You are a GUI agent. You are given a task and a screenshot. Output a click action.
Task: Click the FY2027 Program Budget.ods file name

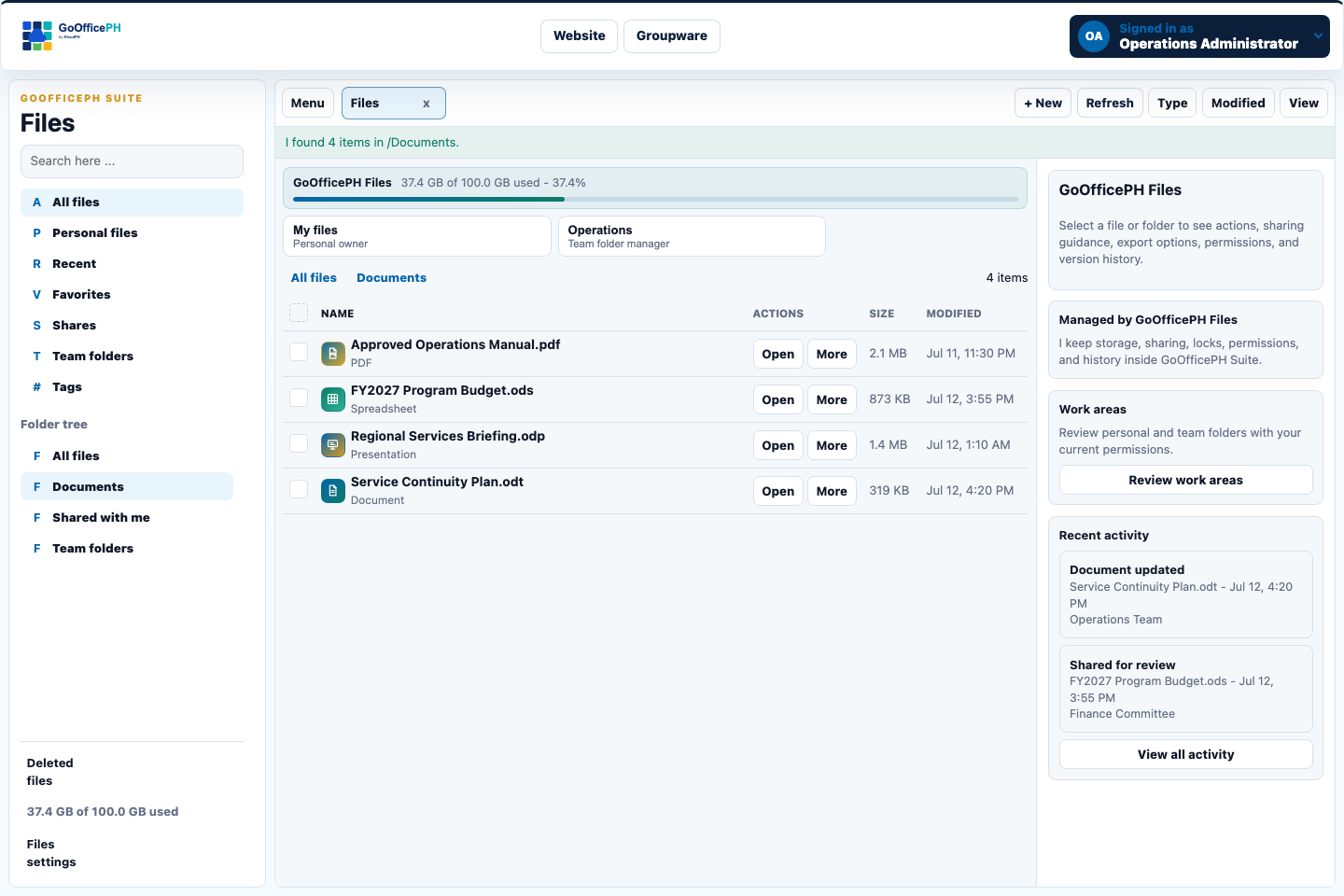tap(442, 390)
